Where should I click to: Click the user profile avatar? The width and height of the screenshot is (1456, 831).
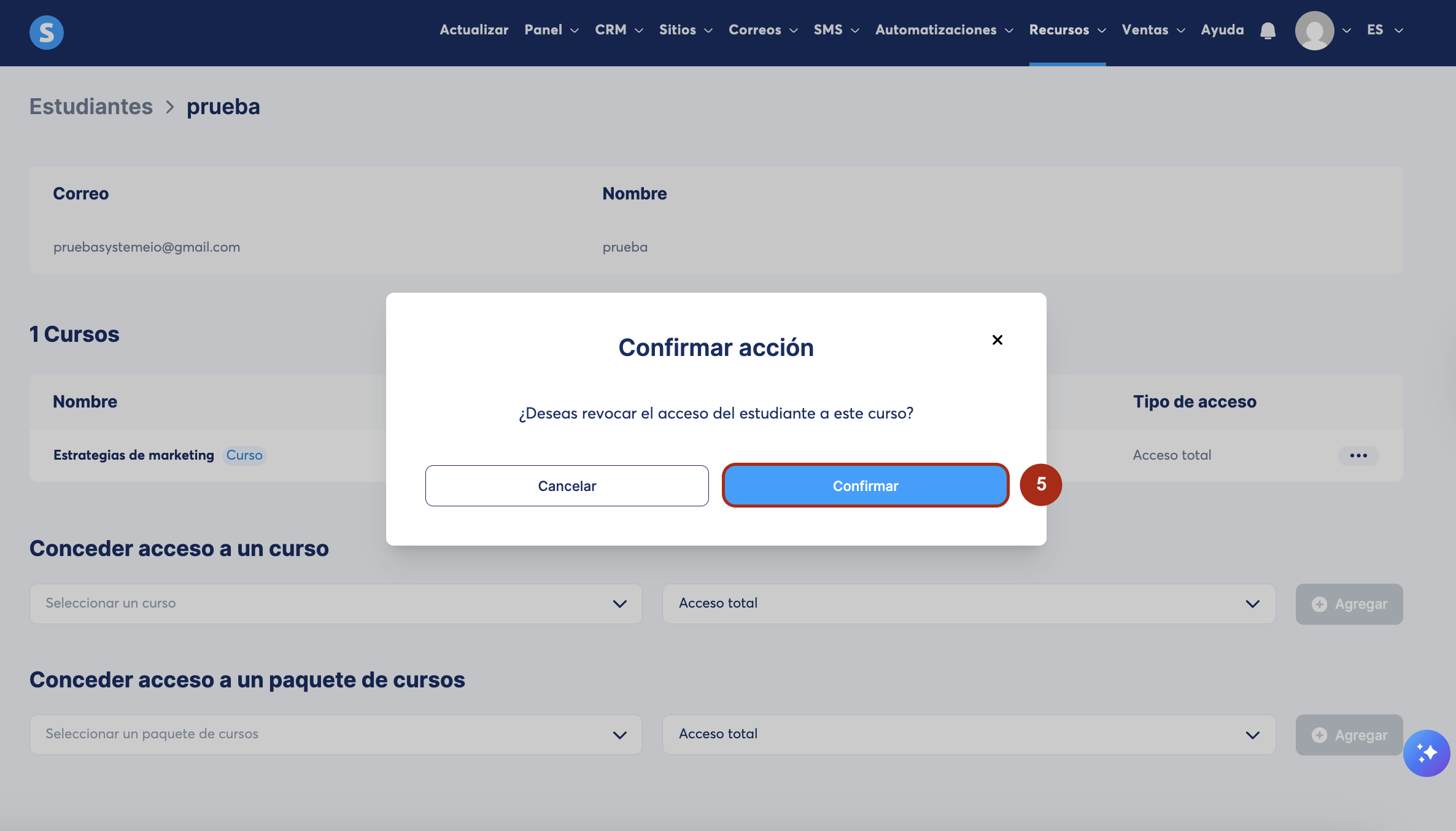pyautogui.click(x=1314, y=31)
